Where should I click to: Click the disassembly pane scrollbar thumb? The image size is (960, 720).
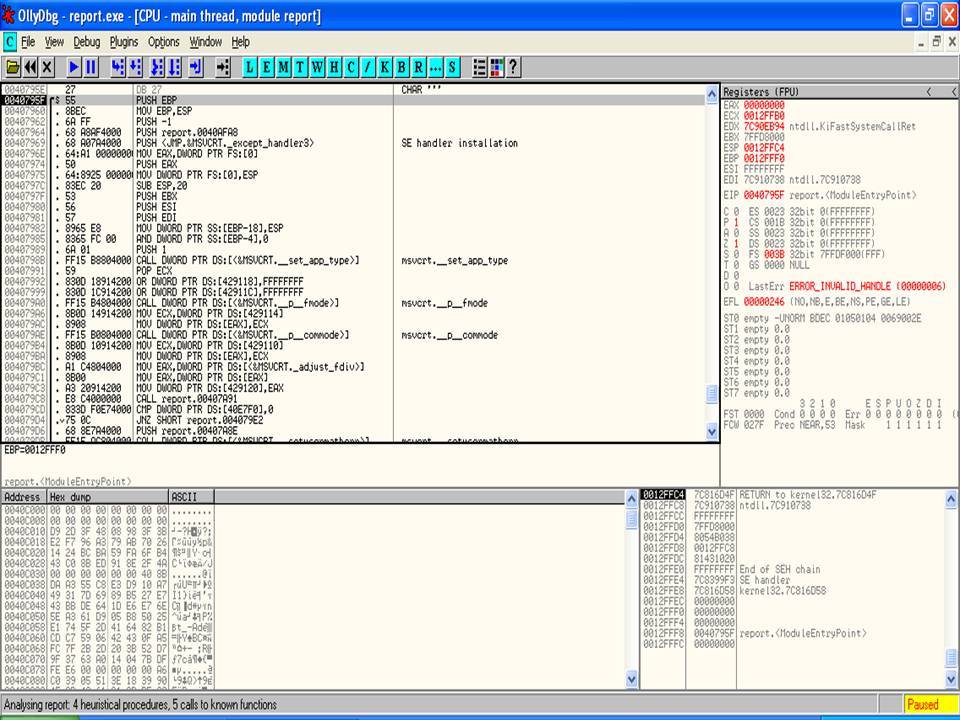pos(711,394)
